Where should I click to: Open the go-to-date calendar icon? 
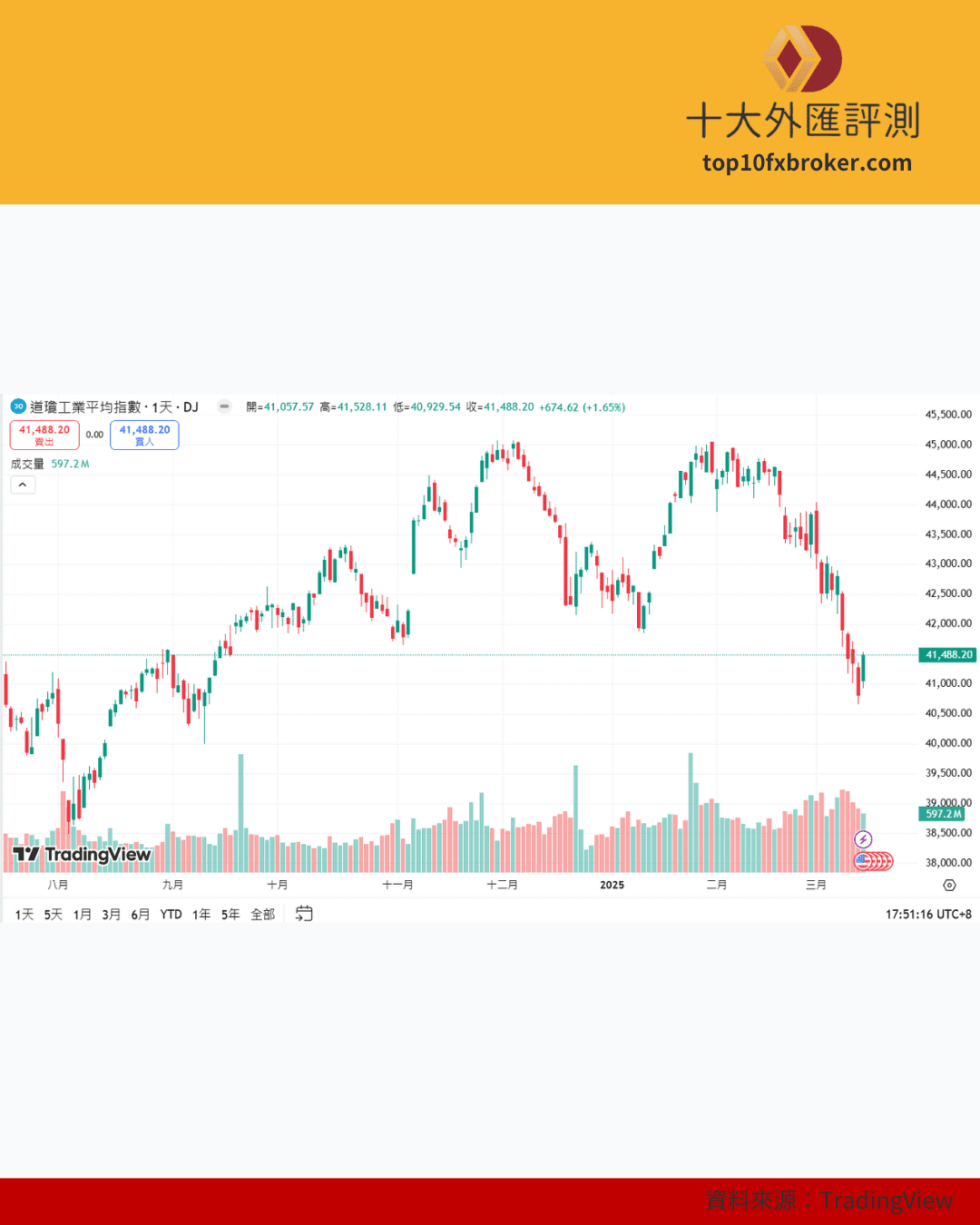tap(304, 914)
